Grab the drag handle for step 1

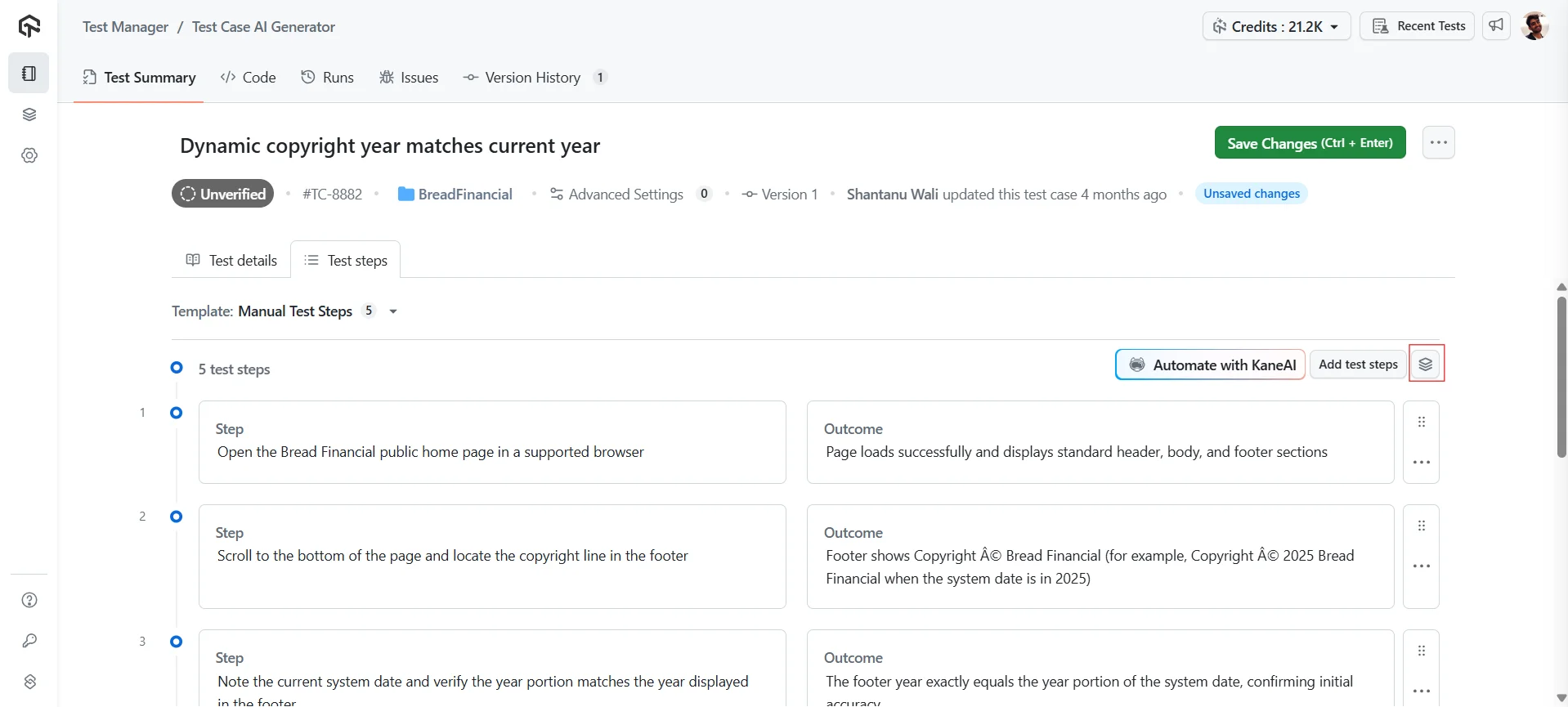[x=1422, y=423]
